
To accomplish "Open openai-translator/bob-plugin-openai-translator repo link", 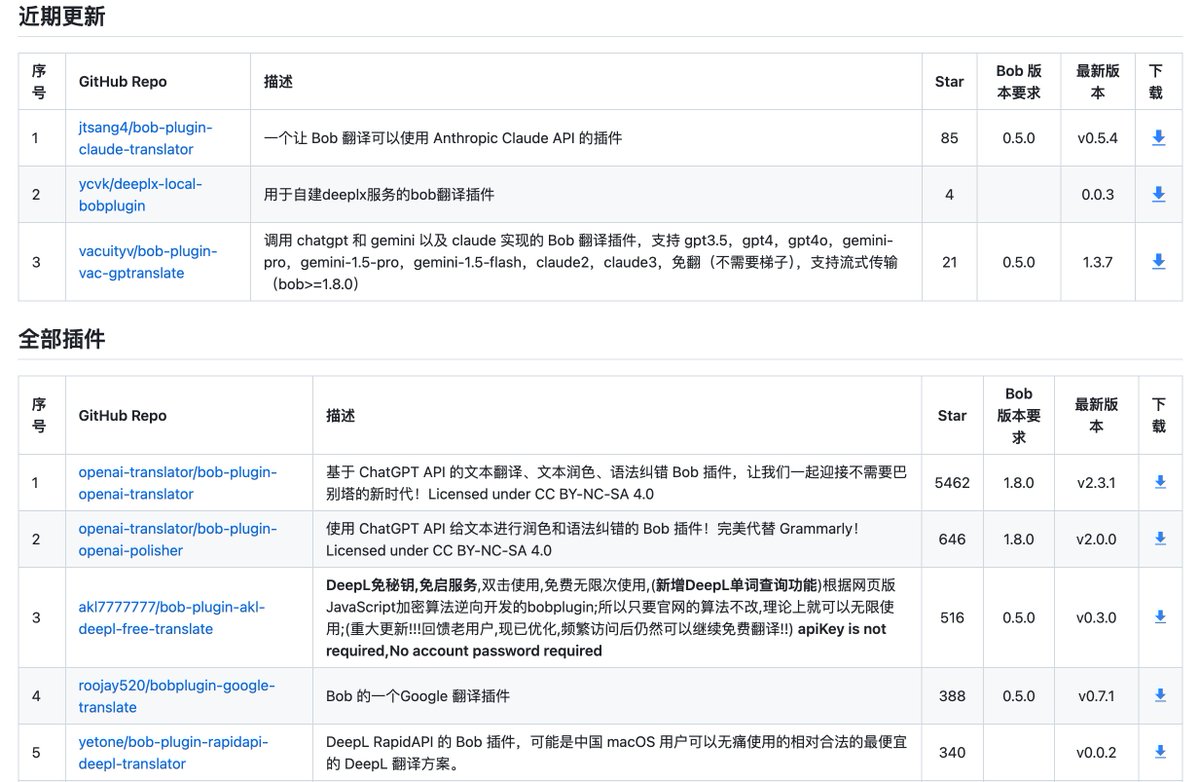I will tap(178, 482).
